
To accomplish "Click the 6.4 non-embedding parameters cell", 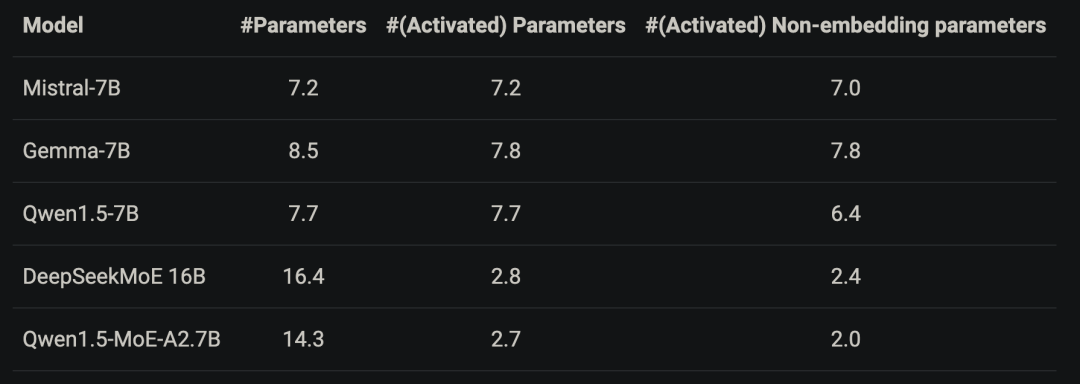I will click(x=845, y=214).
